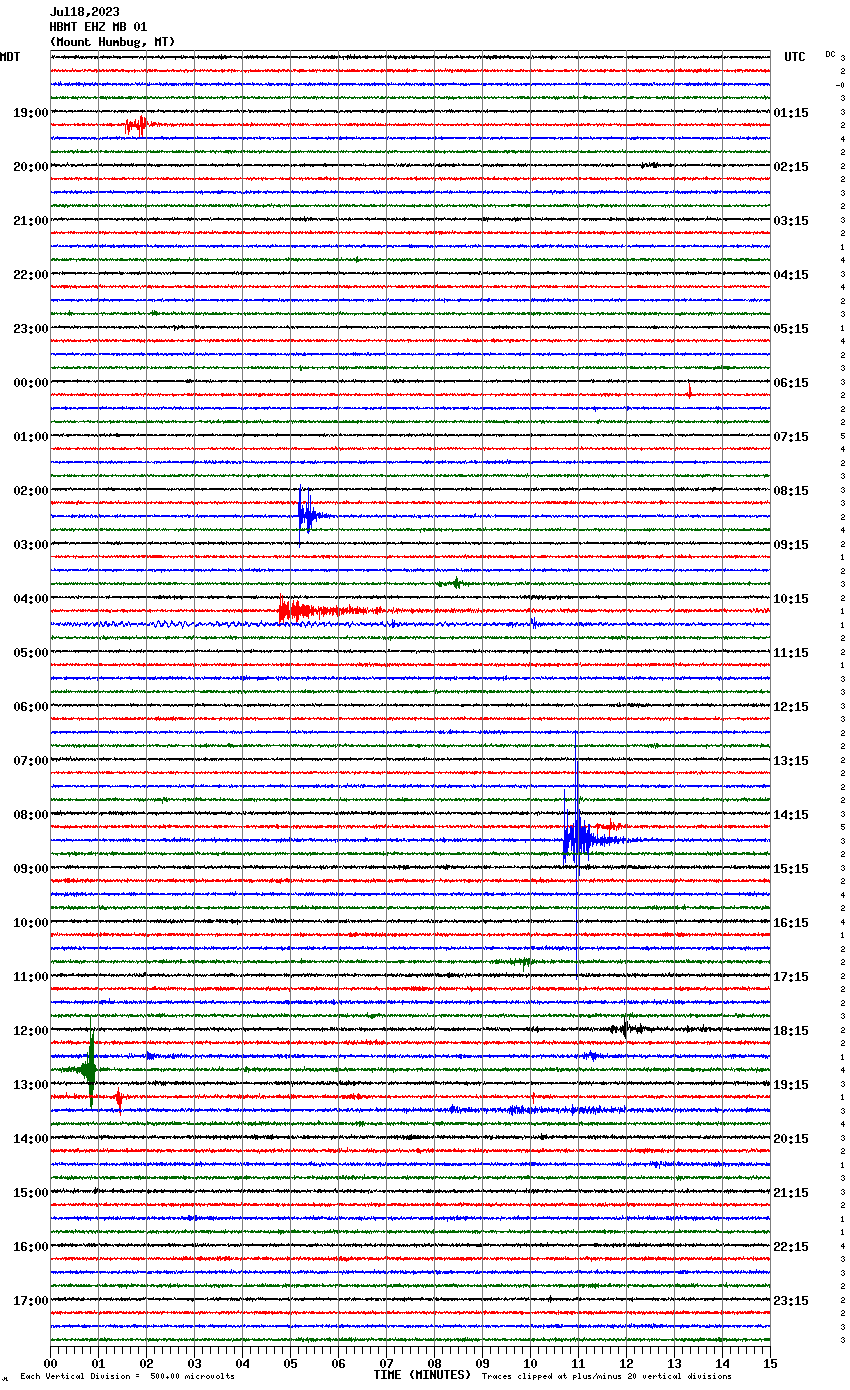Click the large blue seismic event near 08:00 MDT
Image resolution: width=850 pixels, height=1390 pixels.
coord(576,838)
